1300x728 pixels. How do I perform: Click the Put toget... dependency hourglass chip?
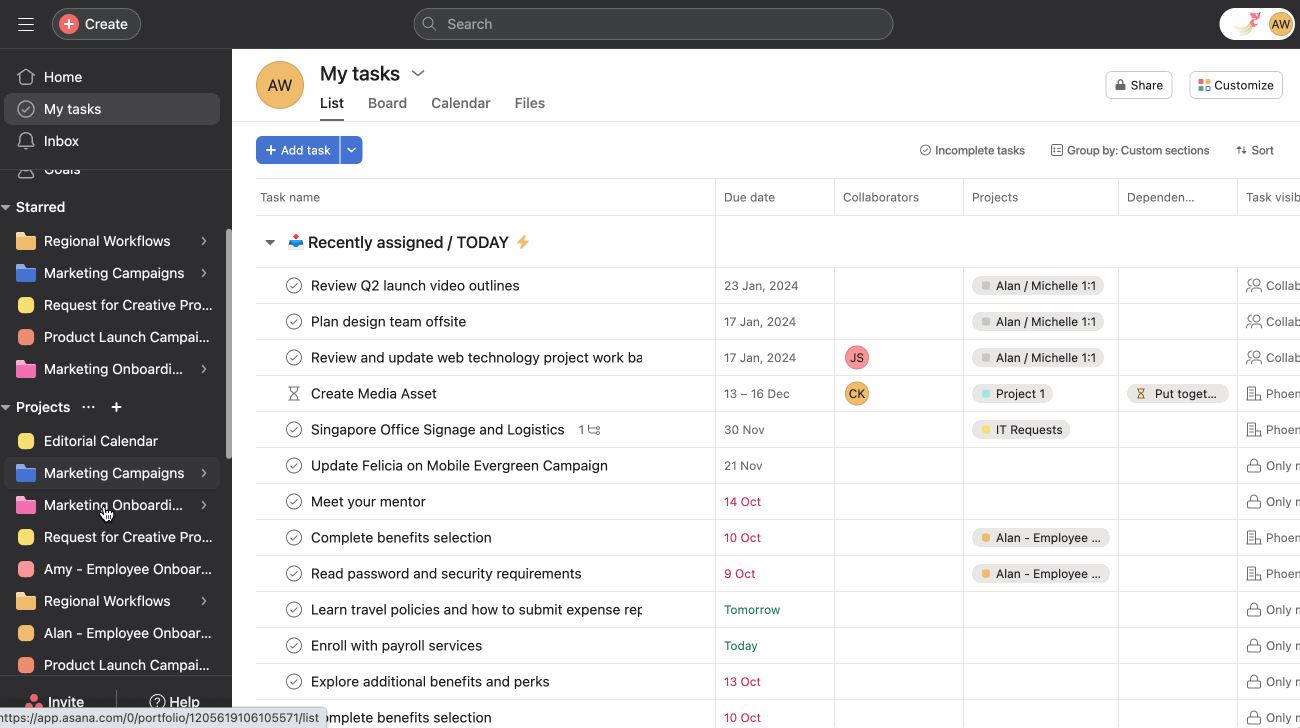pyautogui.click(x=1178, y=394)
